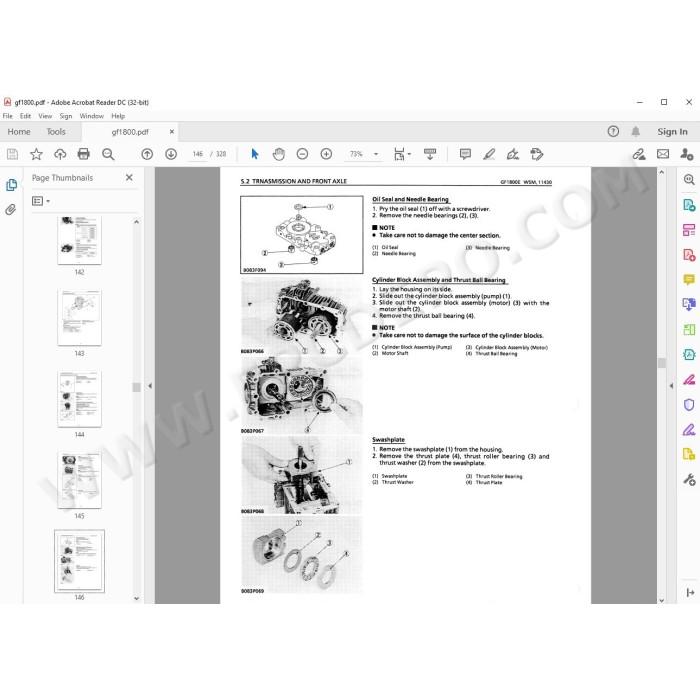This screenshot has height=700, width=700.
Task: Open Help question mark icon
Action: click(x=613, y=131)
